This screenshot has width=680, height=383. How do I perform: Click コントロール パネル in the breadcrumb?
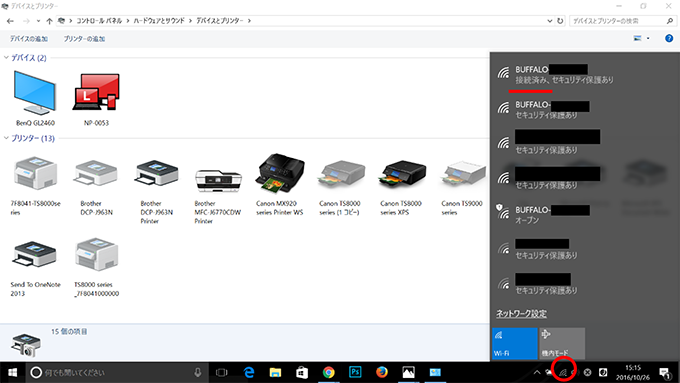point(99,21)
